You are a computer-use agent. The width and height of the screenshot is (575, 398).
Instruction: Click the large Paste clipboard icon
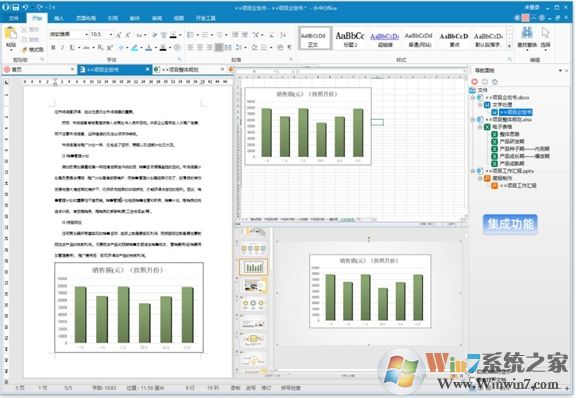[11, 33]
